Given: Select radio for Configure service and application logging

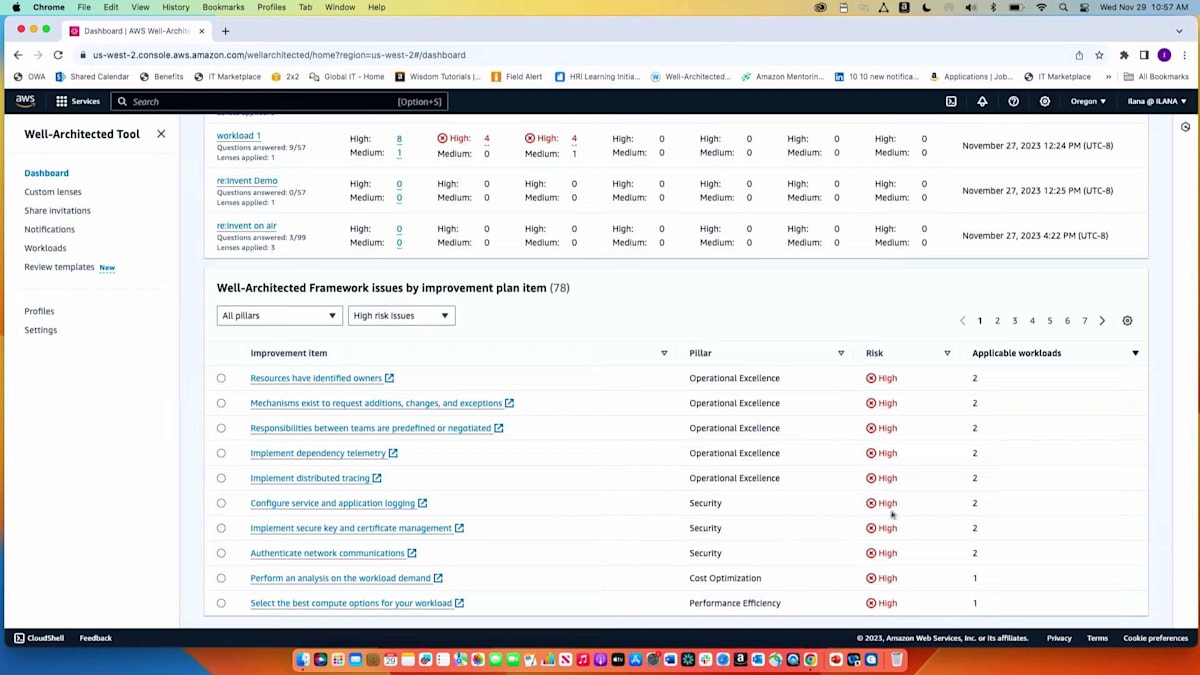Looking at the screenshot, I should coord(221,503).
